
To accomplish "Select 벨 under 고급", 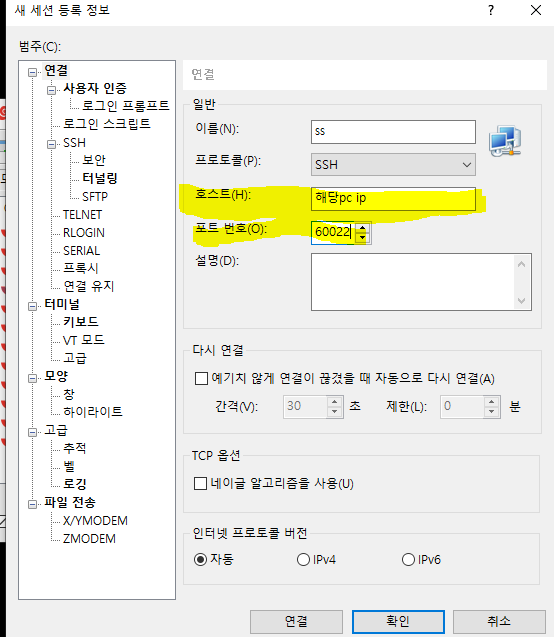I will tap(69, 466).
